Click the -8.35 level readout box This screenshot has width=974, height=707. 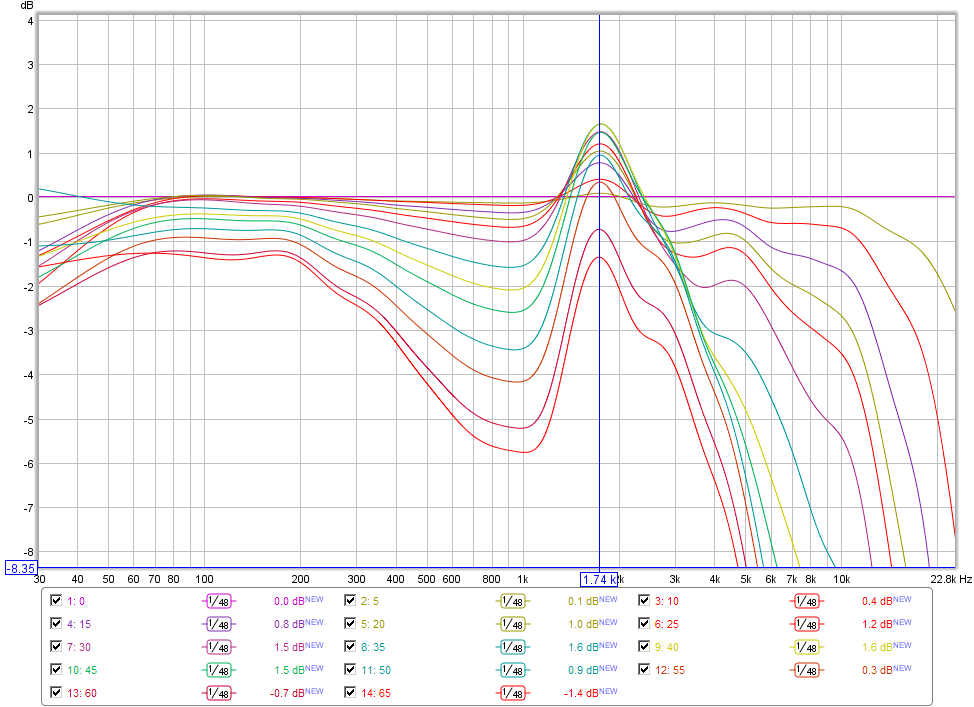tap(21, 568)
